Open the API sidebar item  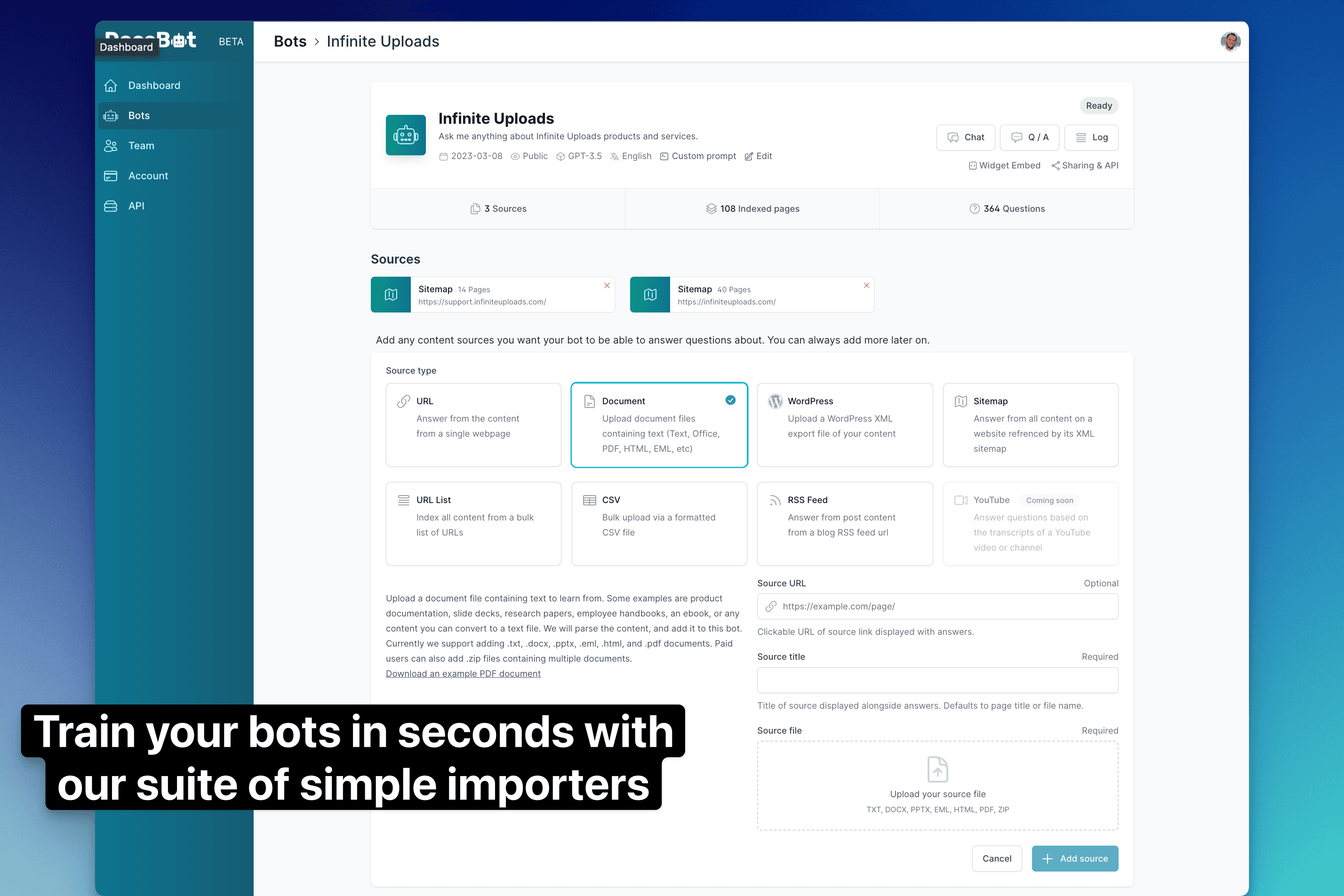click(x=136, y=206)
